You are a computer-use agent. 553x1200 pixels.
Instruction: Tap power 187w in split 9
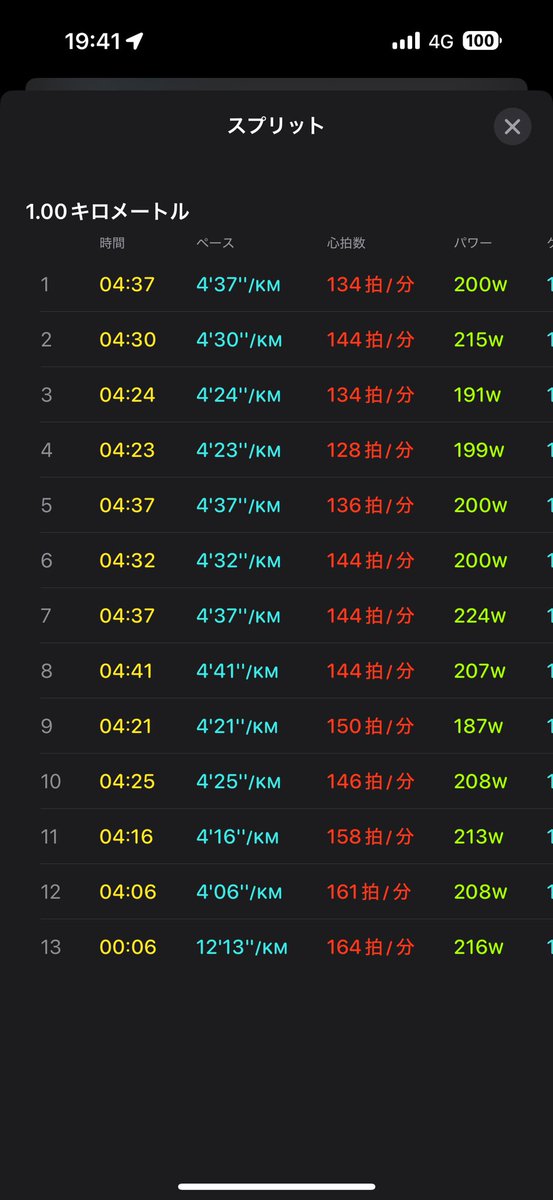pyautogui.click(x=479, y=726)
